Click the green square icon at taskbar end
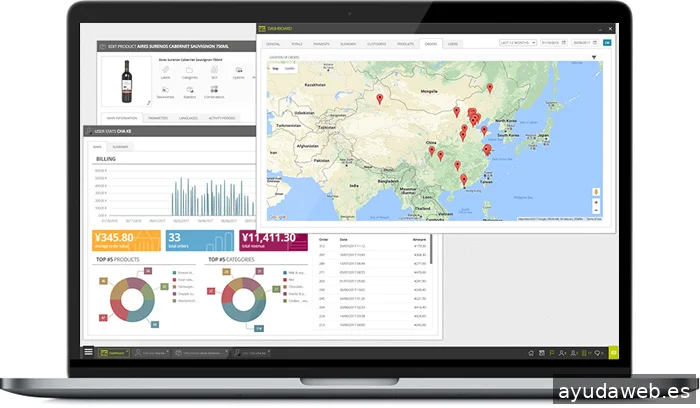The height and width of the screenshot is (408, 700). [614, 353]
